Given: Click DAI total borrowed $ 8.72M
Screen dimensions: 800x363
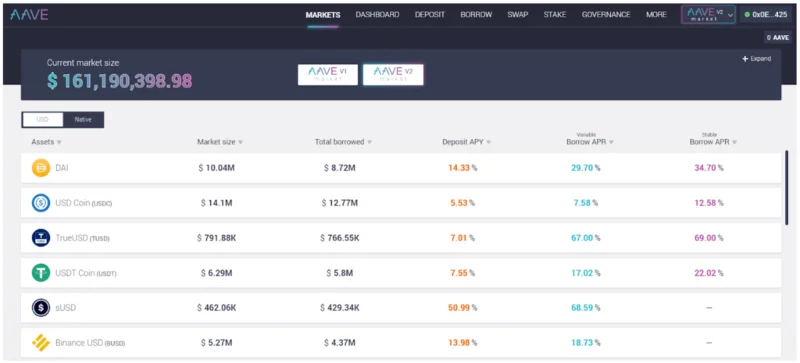Looking at the screenshot, I should [x=340, y=168].
